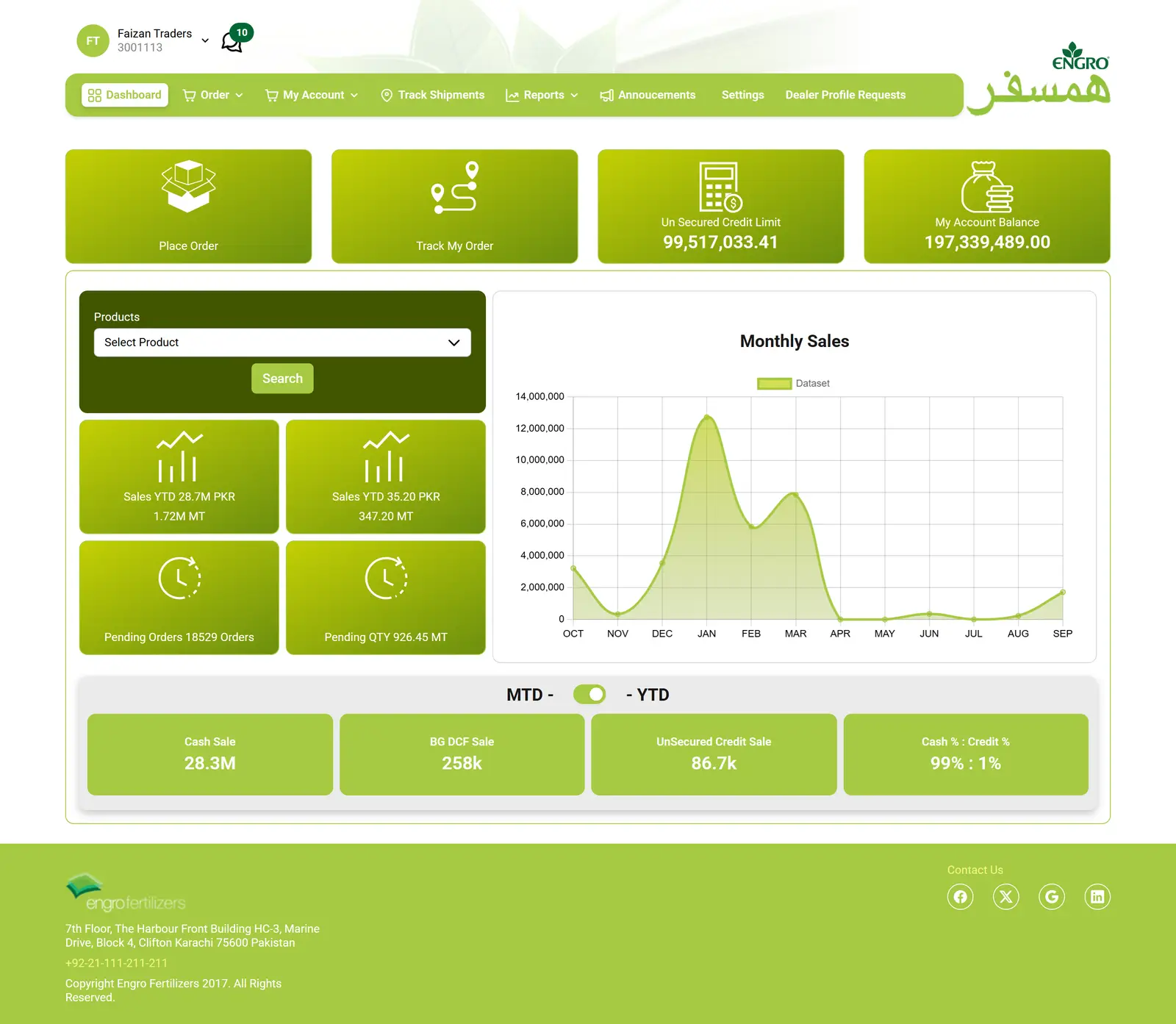
Task: Click the Track My Order route icon
Action: (x=455, y=187)
